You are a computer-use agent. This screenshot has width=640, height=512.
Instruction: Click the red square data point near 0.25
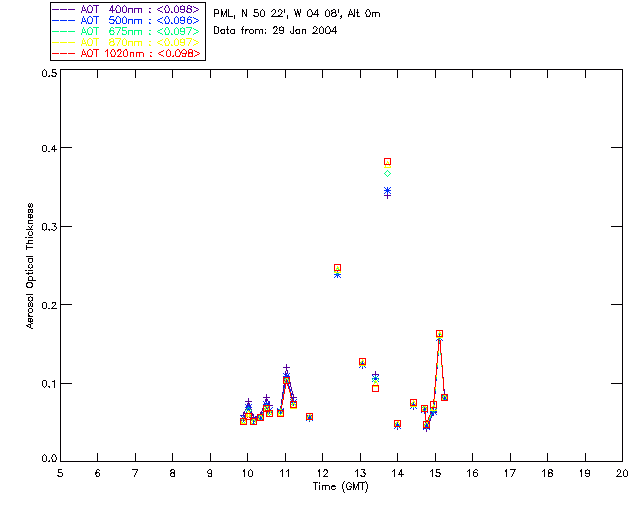click(x=338, y=268)
